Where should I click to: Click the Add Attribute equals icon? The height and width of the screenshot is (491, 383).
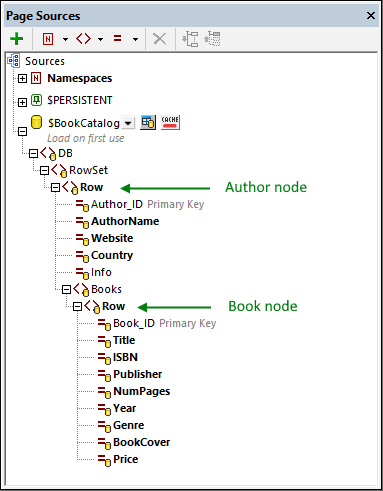[x=117, y=39]
